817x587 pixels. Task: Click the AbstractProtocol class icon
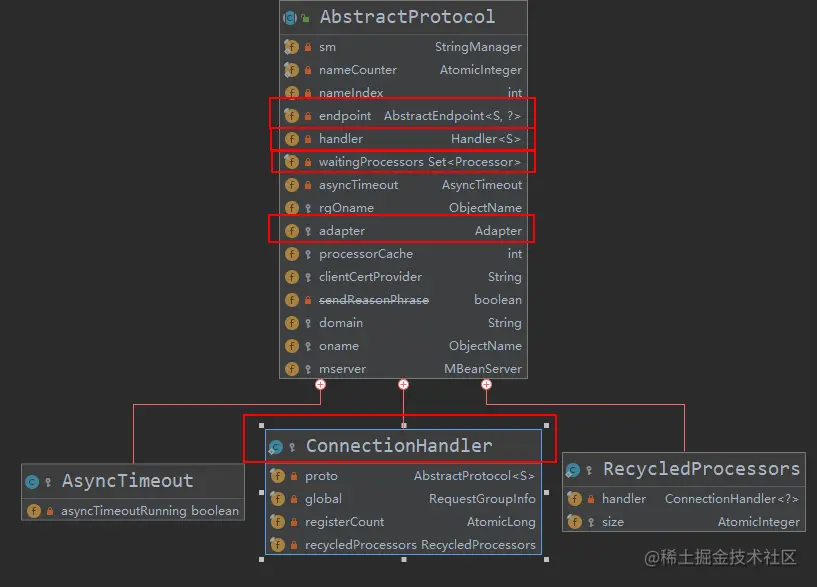point(287,16)
